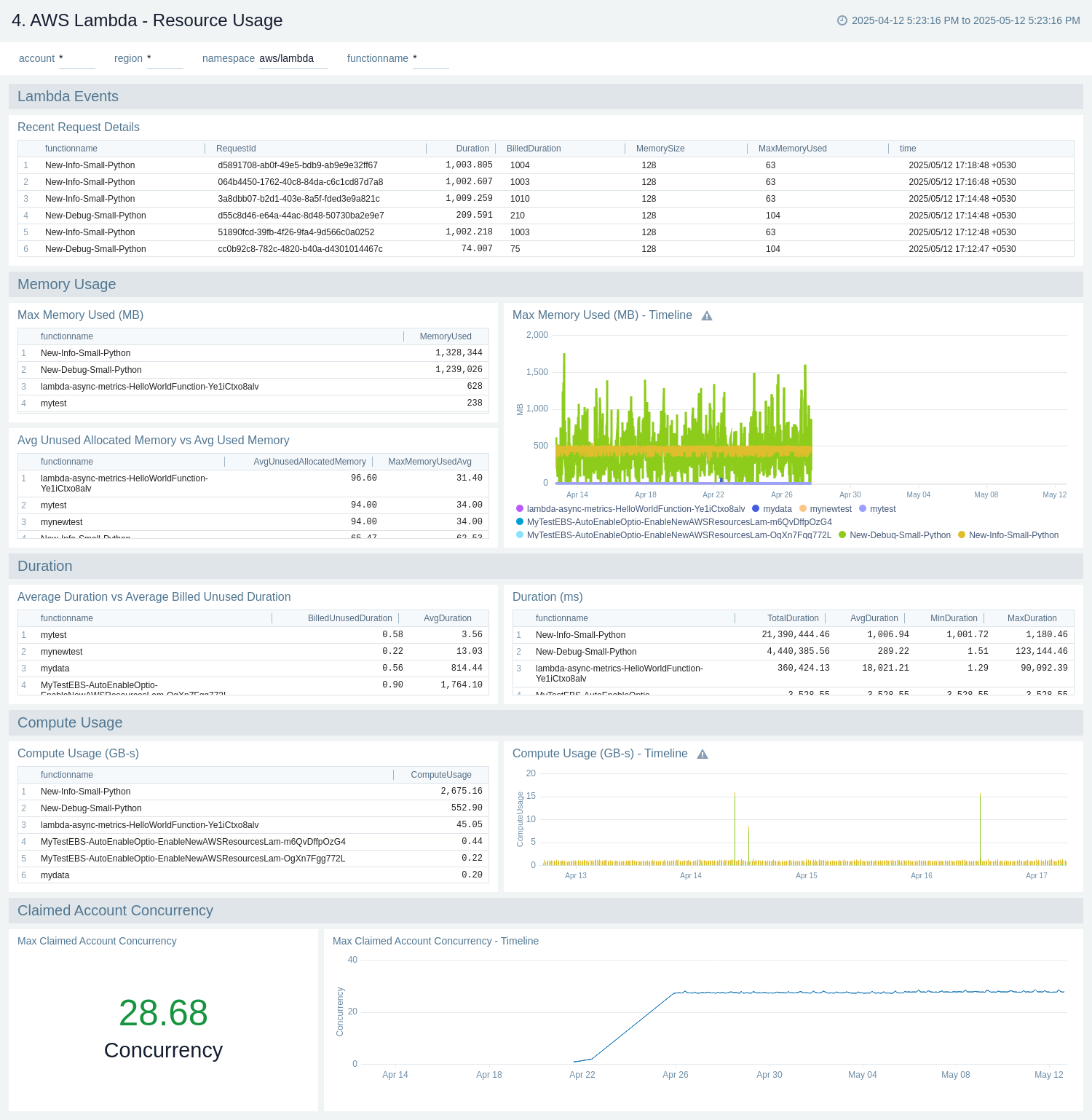
Task: Click the purple legend dot for lambda-async-metrics series
Action: (x=519, y=508)
